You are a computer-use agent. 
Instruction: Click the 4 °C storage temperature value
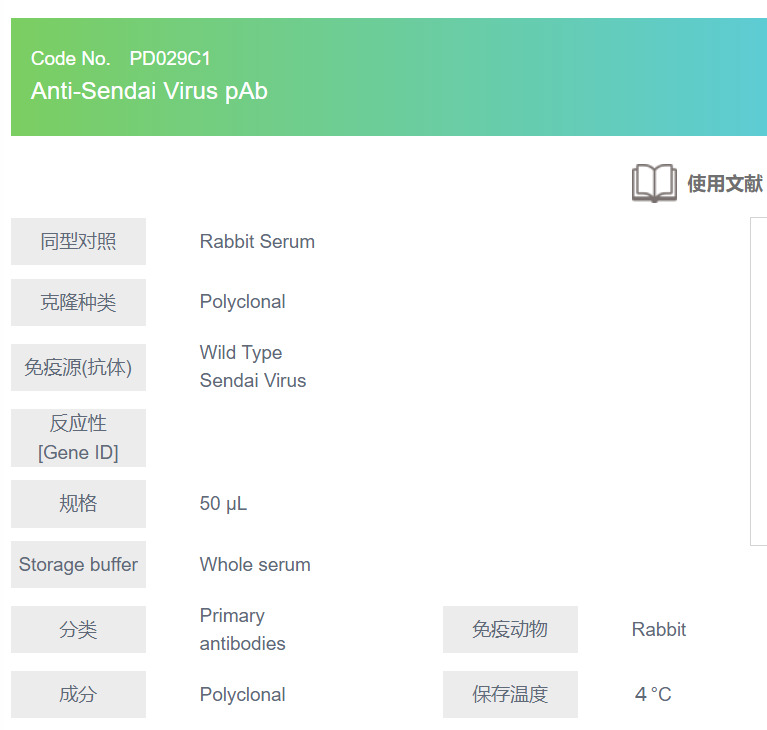pos(653,694)
